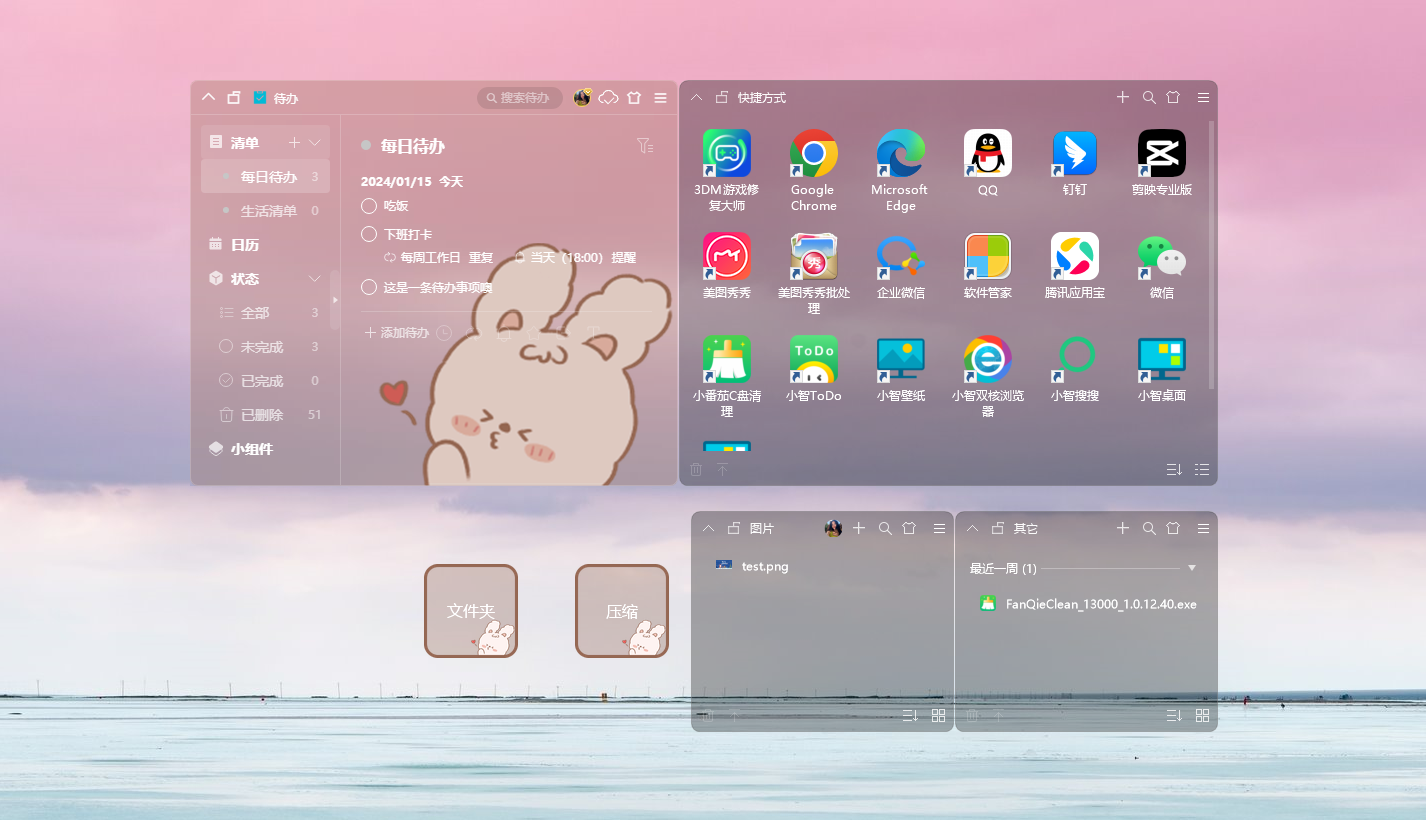The width and height of the screenshot is (1426, 820).
Task: Check off the 下班打卡 task
Action: 368,234
